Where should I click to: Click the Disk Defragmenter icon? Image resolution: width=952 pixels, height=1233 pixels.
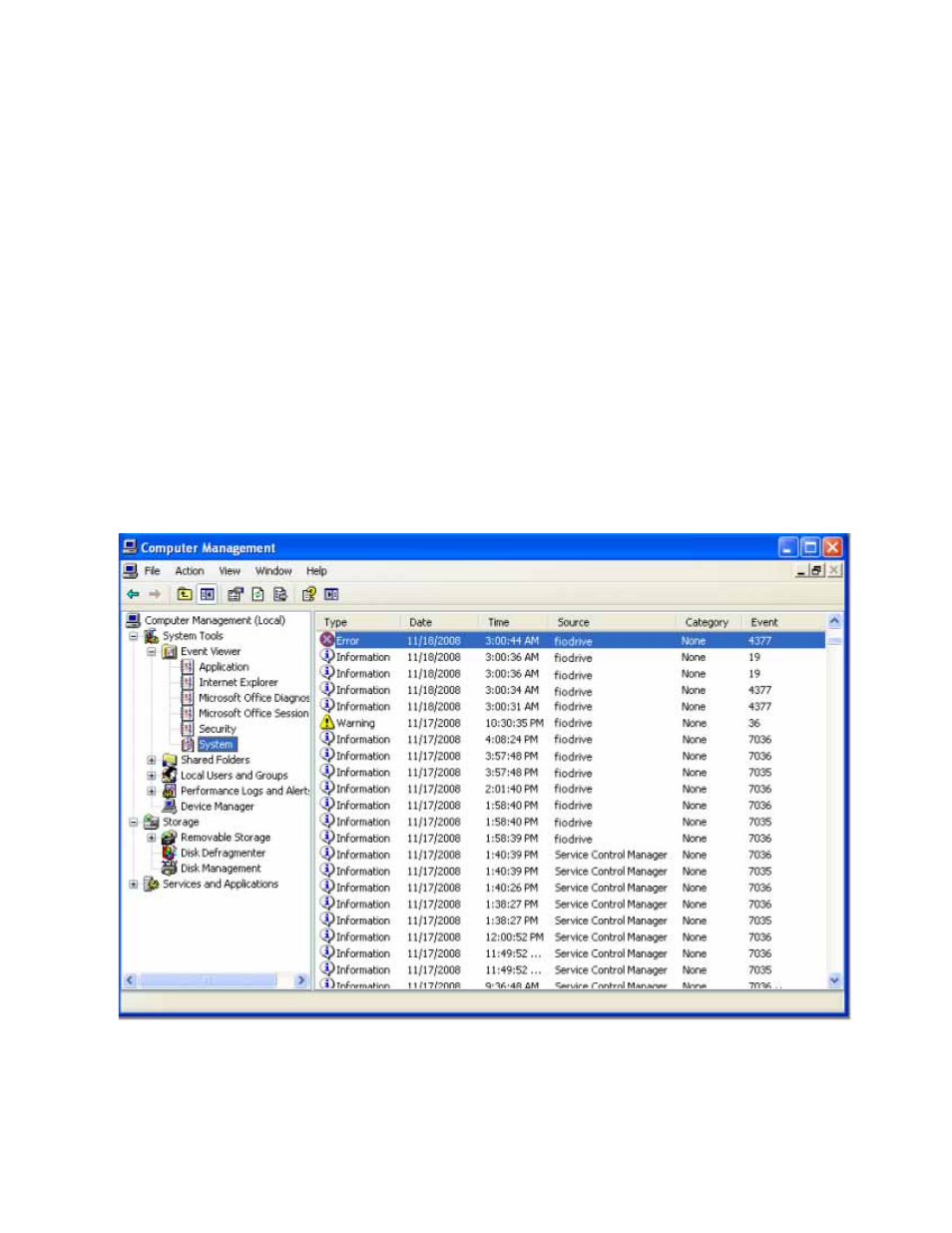coord(170,854)
